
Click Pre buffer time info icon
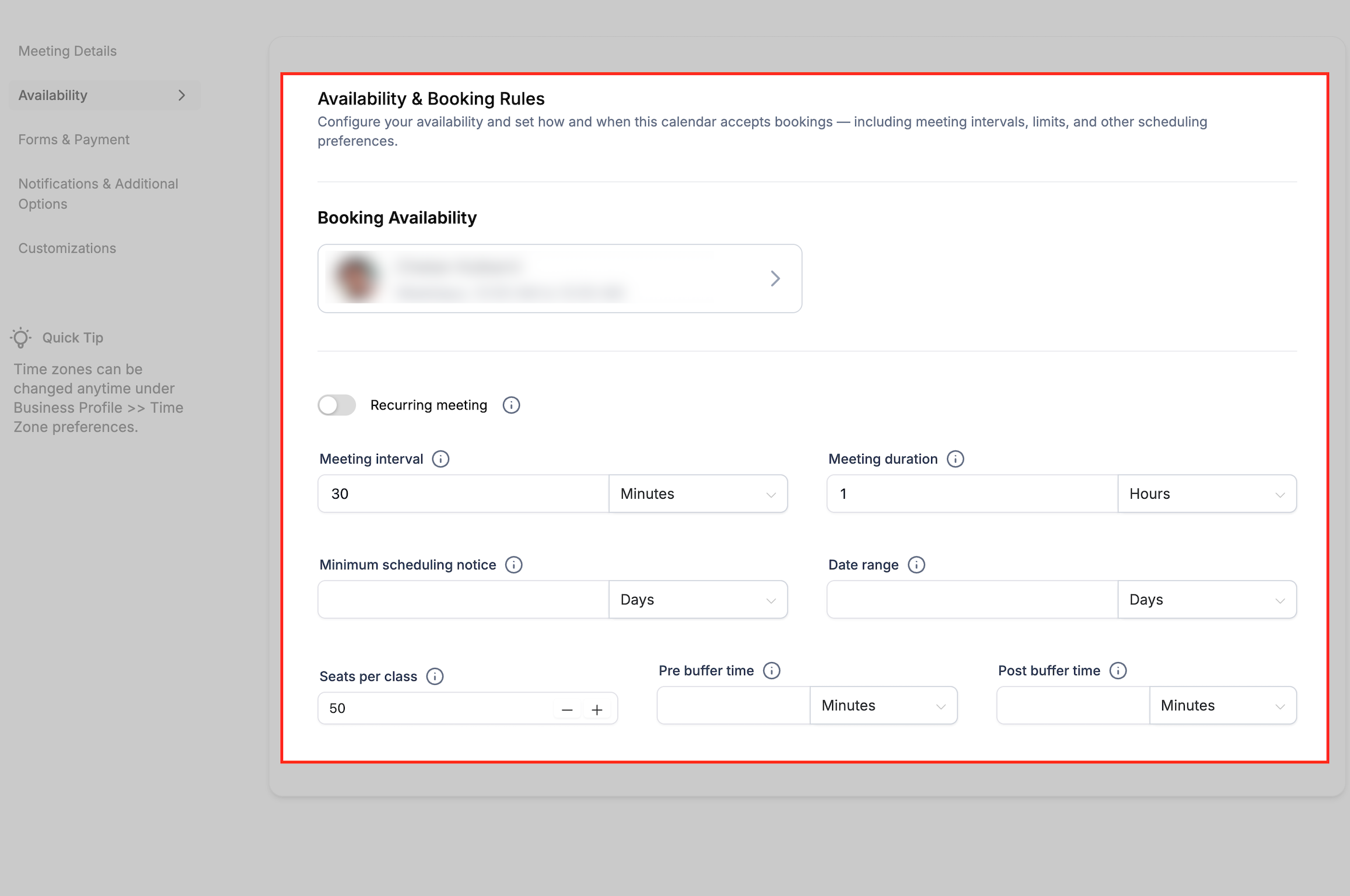771,670
